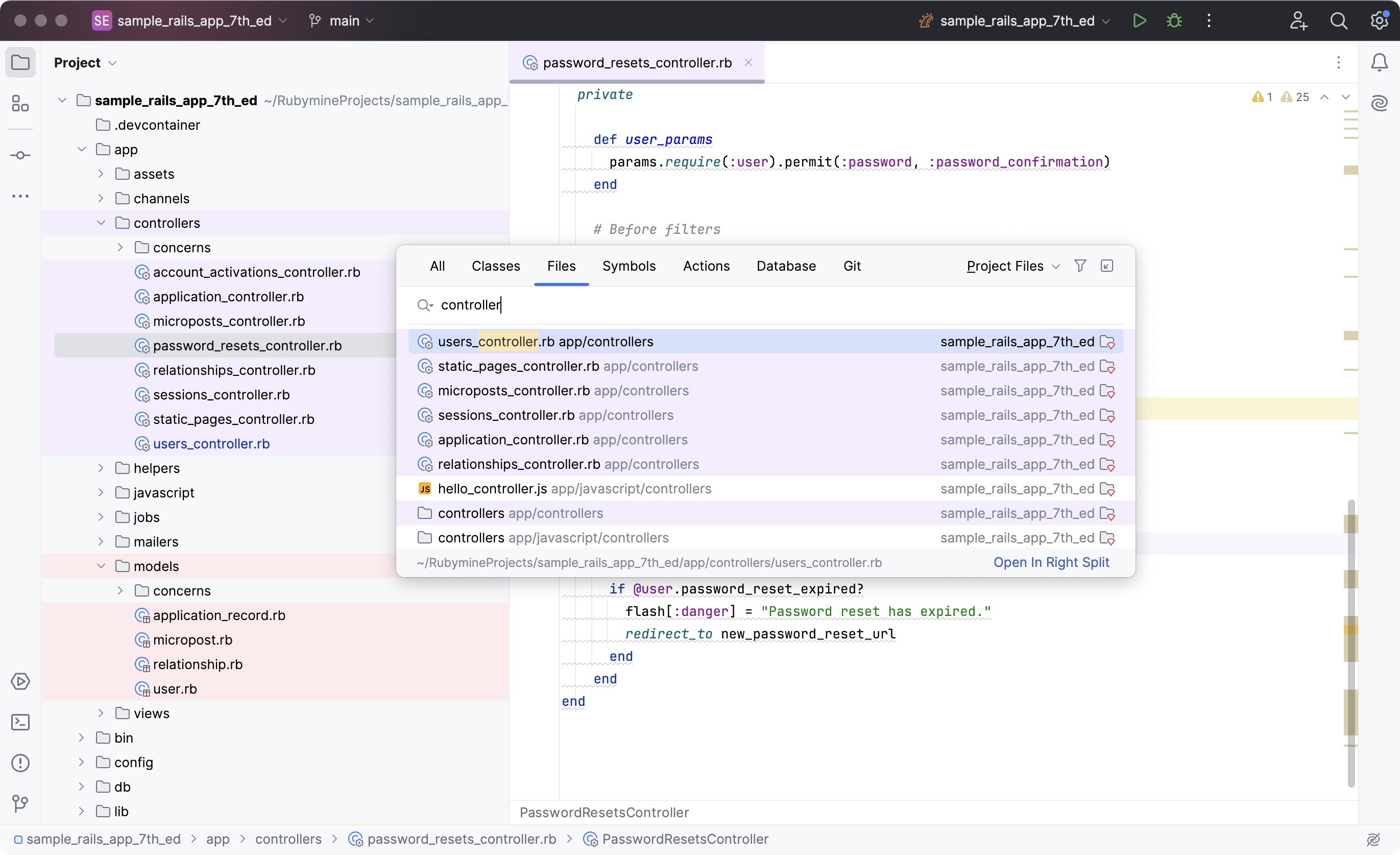Toggle the notifications bell panel
Viewport: 1400px width, 855px height.
[x=1380, y=62]
